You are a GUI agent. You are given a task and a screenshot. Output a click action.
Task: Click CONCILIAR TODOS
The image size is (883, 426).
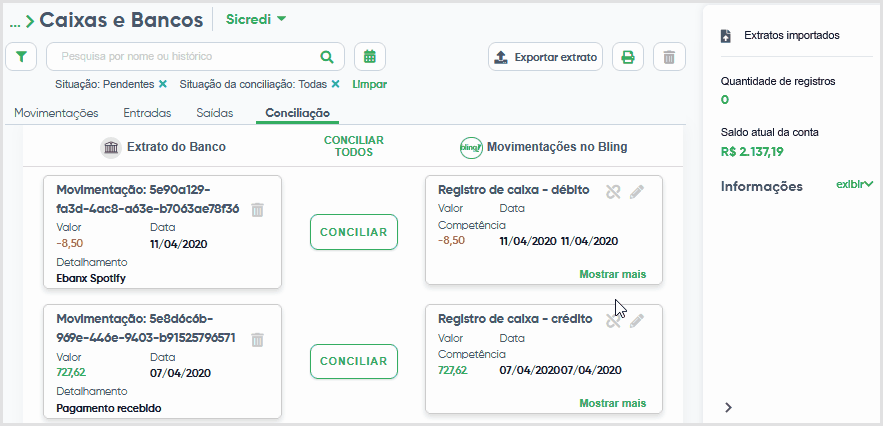pos(354,146)
